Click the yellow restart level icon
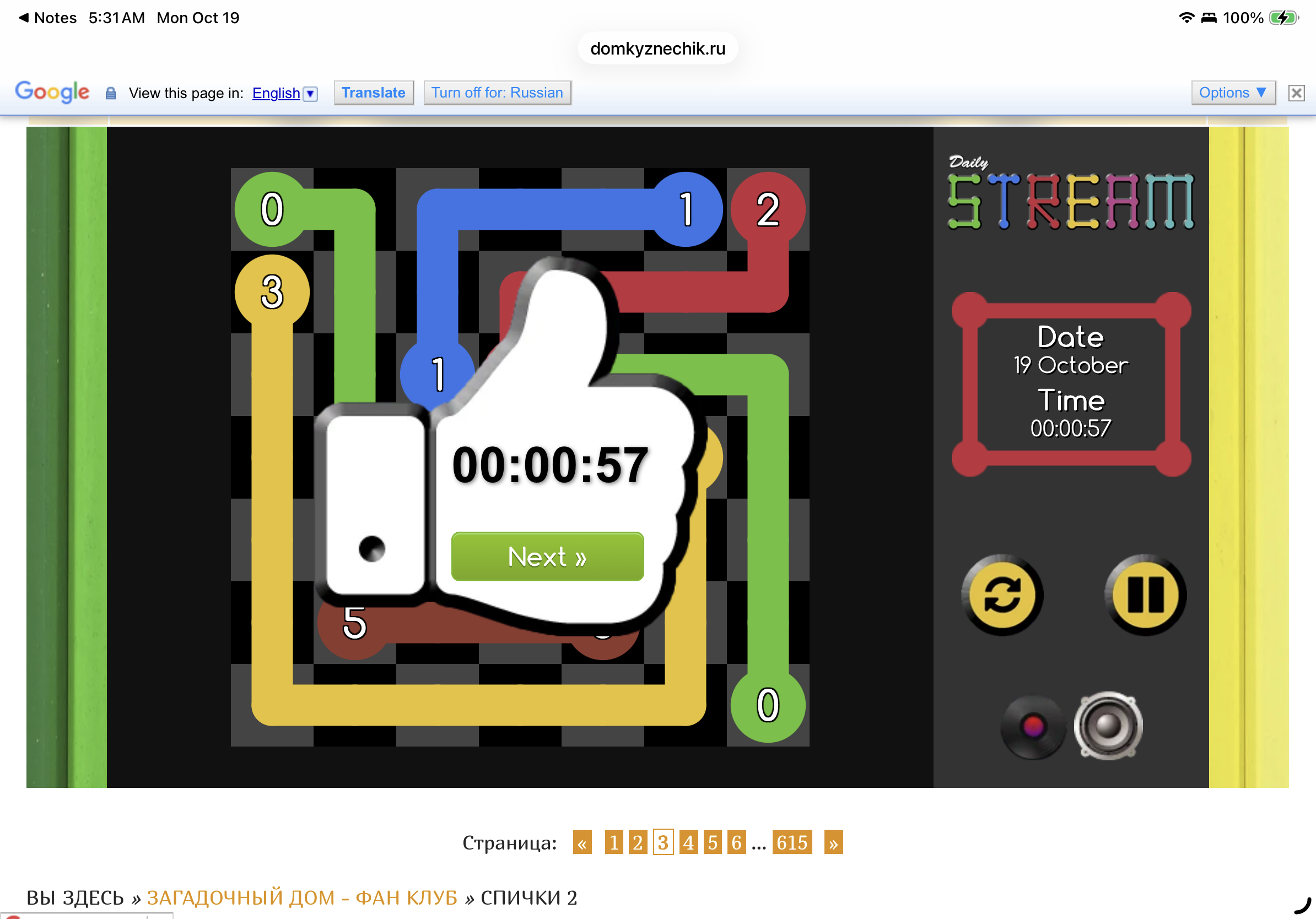 coord(1001,594)
